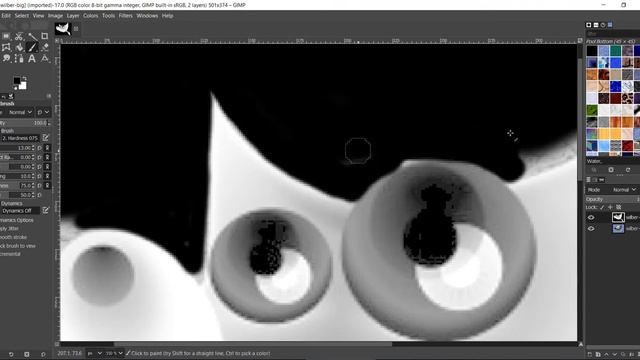Adjust the 13.00 brush size stepper arrows
This screenshot has height=360, width=640.
click(33, 148)
